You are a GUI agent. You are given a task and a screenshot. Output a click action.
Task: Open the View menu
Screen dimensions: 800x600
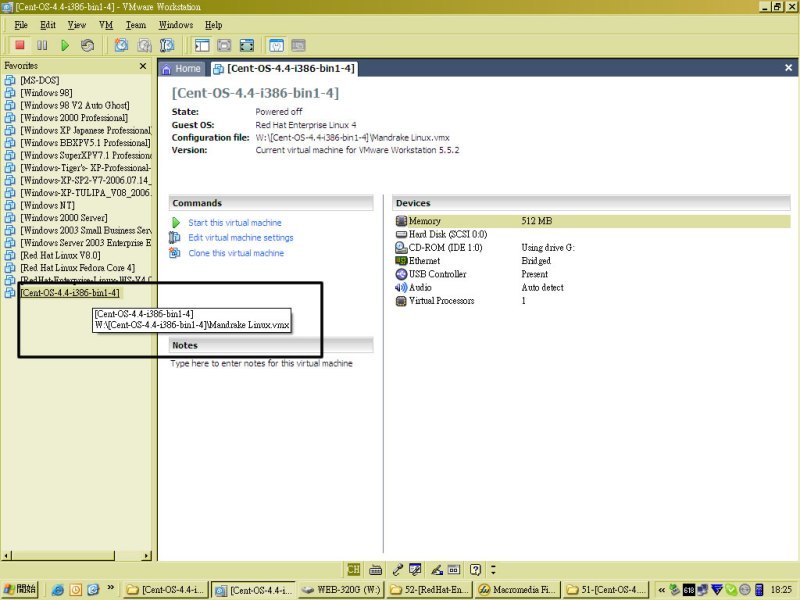pos(77,24)
